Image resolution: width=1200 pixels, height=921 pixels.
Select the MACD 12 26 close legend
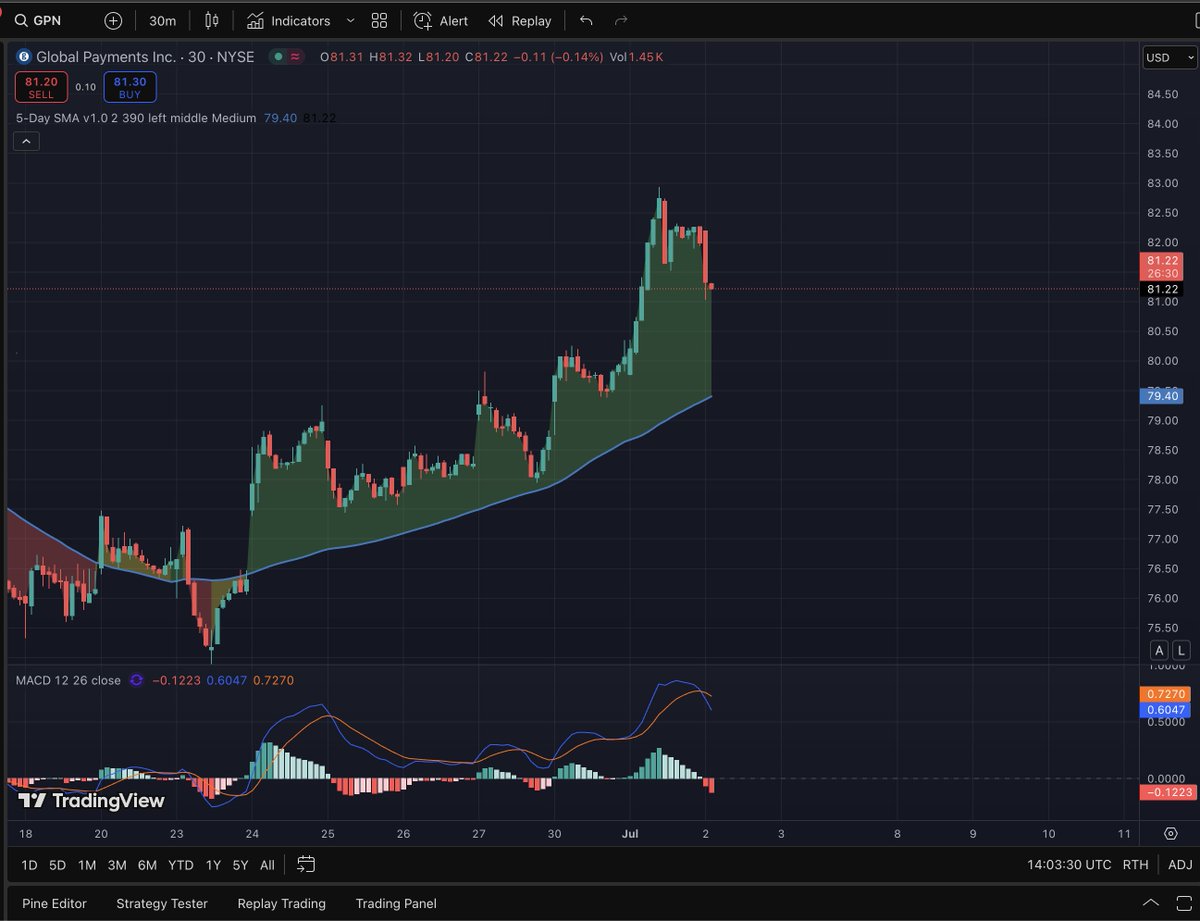(68, 680)
